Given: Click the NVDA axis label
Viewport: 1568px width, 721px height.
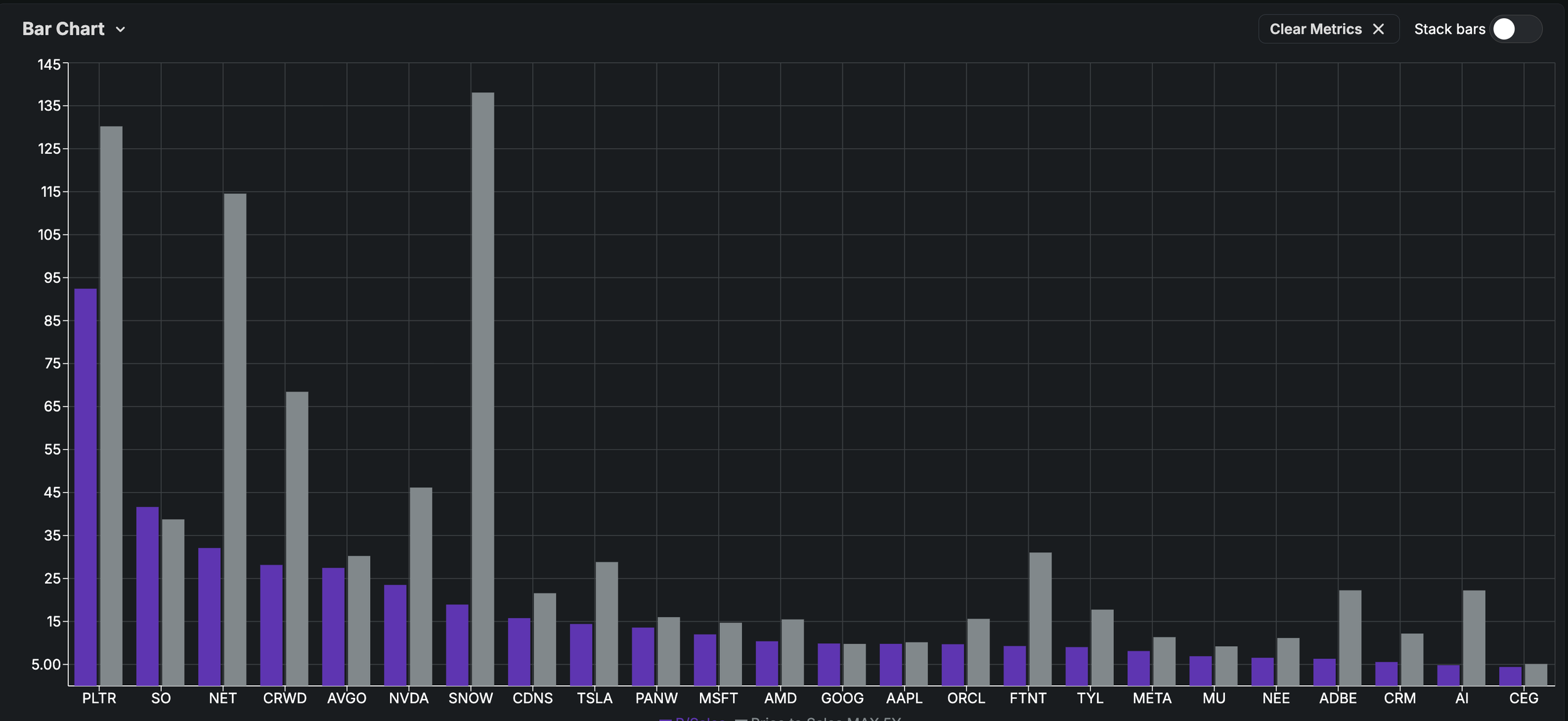Looking at the screenshot, I should [408, 698].
